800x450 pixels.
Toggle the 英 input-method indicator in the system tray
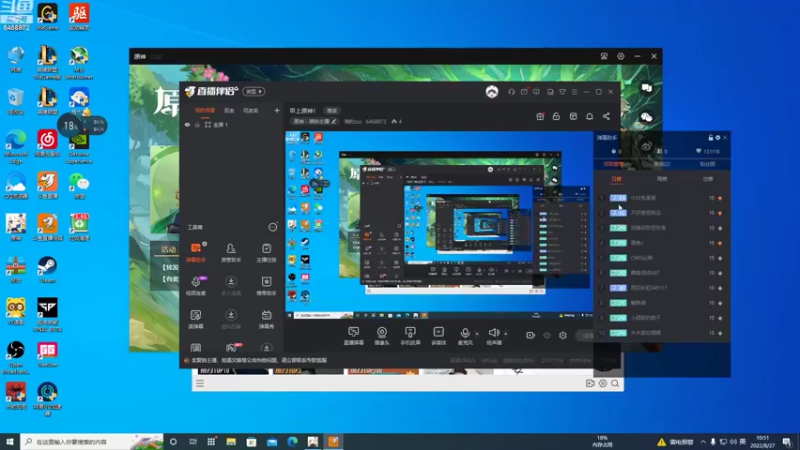click(x=742, y=441)
